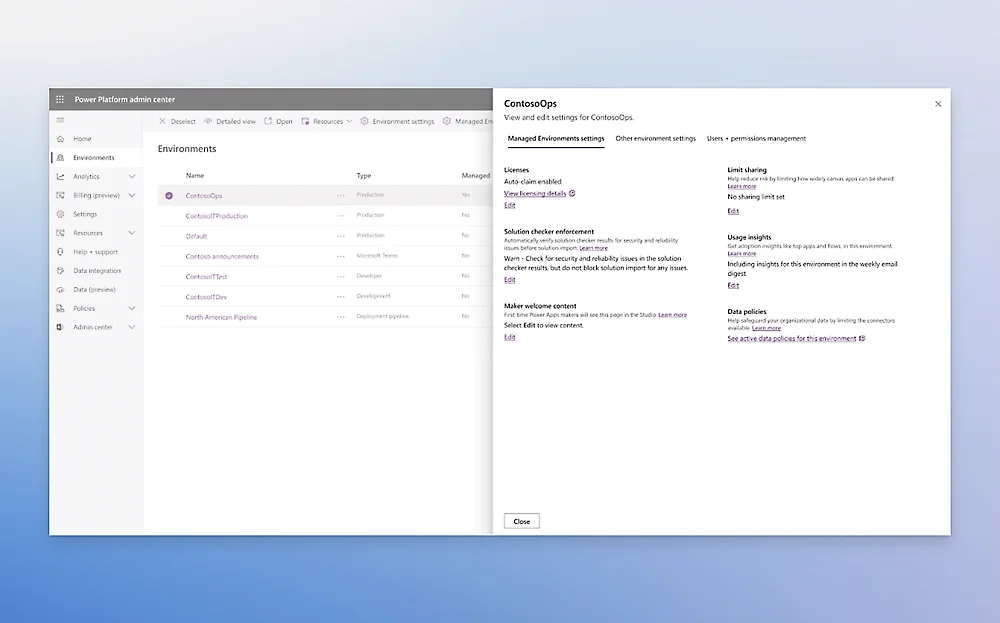The height and width of the screenshot is (623, 1000).
Task: Expand the Resources sidebar chevron
Action: pos(132,233)
